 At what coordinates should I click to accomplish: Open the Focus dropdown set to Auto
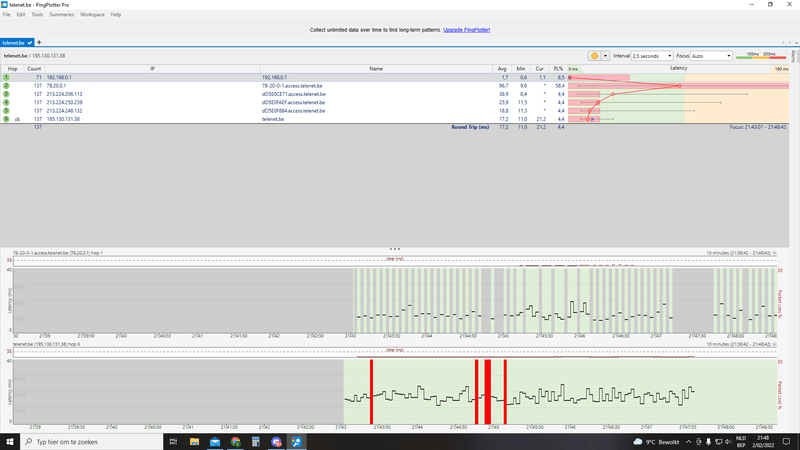(x=711, y=56)
